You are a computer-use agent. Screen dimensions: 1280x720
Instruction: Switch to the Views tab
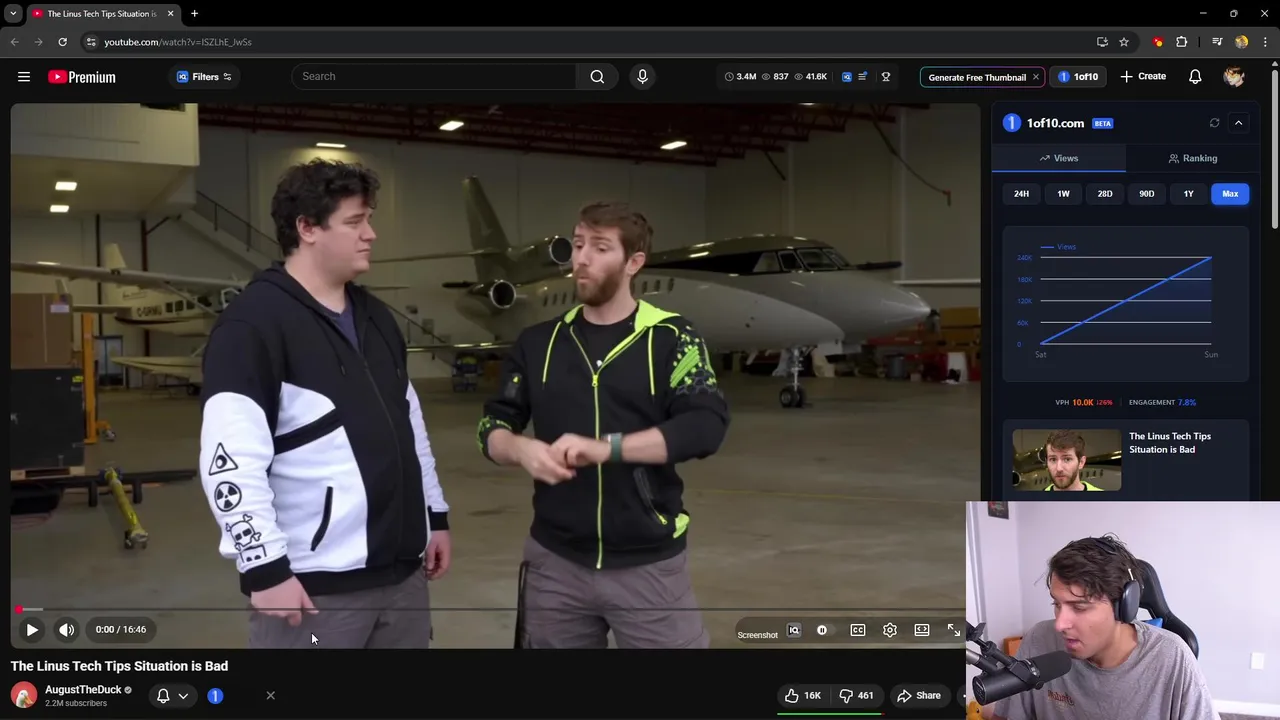[1059, 158]
